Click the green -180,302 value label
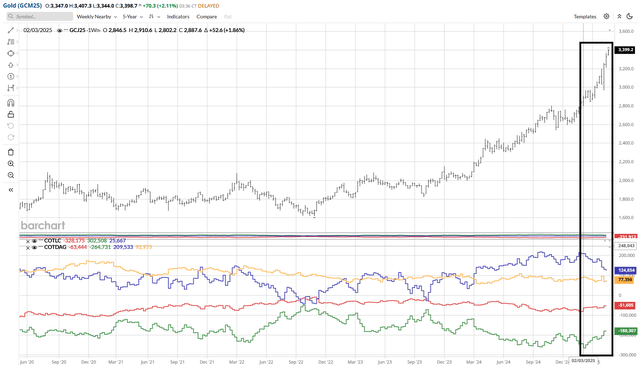 tap(625, 331)
